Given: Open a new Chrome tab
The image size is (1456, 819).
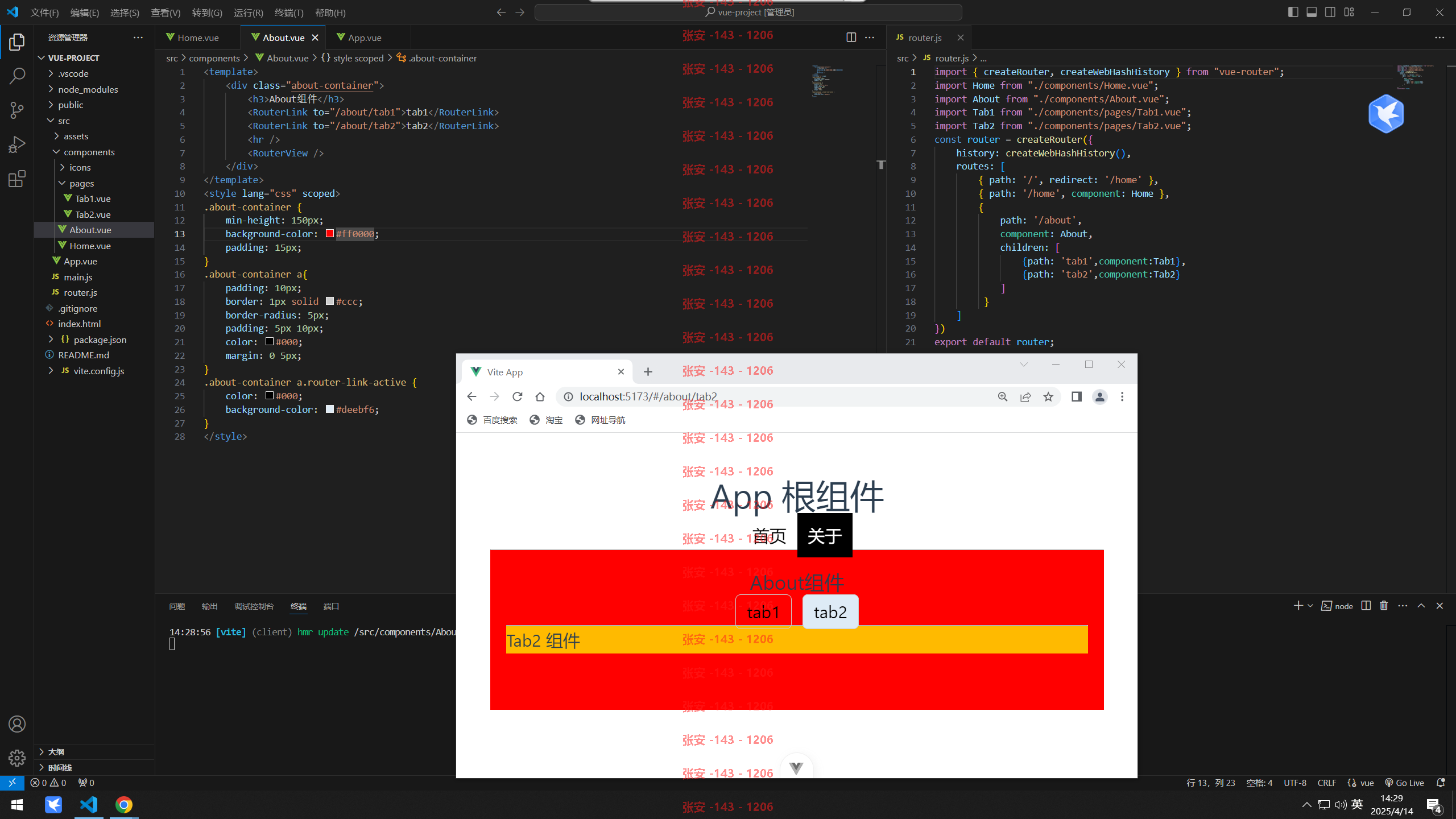Looking at the screenshot, I should tap(648, 372).
